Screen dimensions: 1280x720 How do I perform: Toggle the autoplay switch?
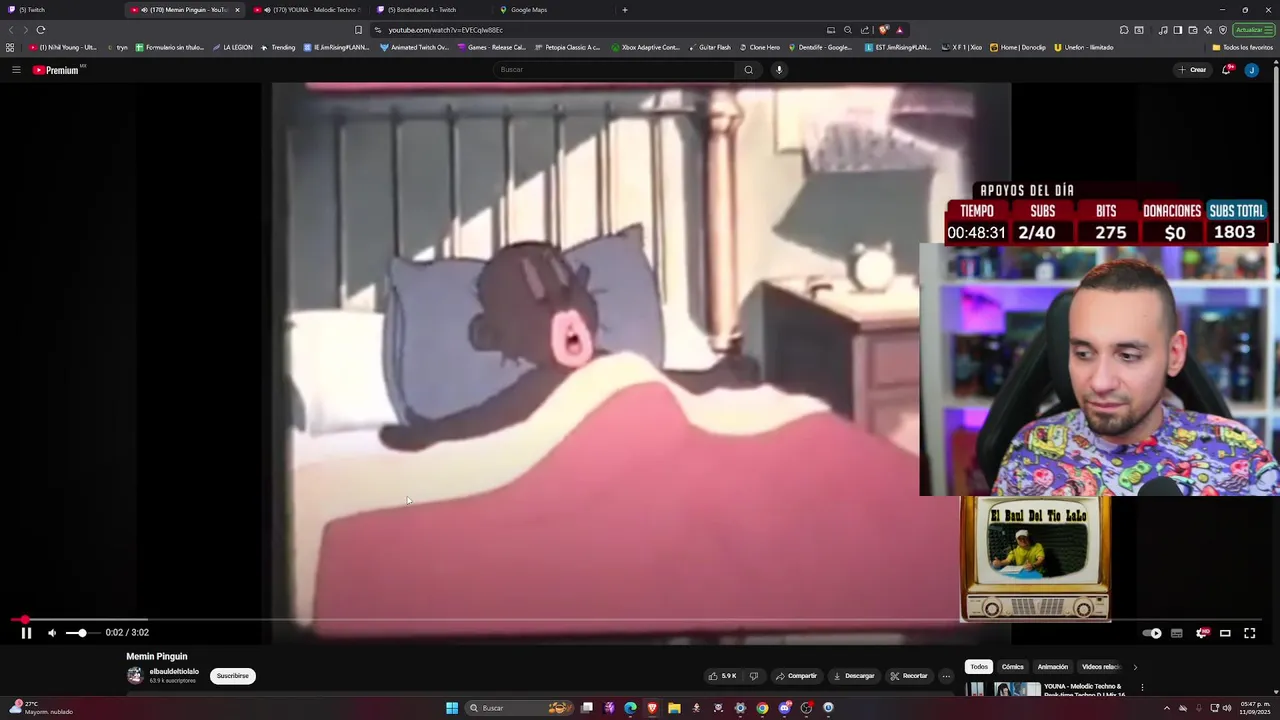coord(1152,633)
